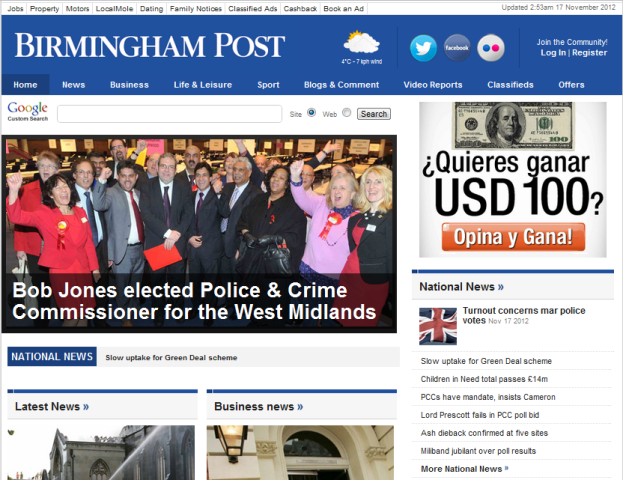Screen dimensions: 623x480
Task: Select the Web search radio button
Action: tap(347, 112)
